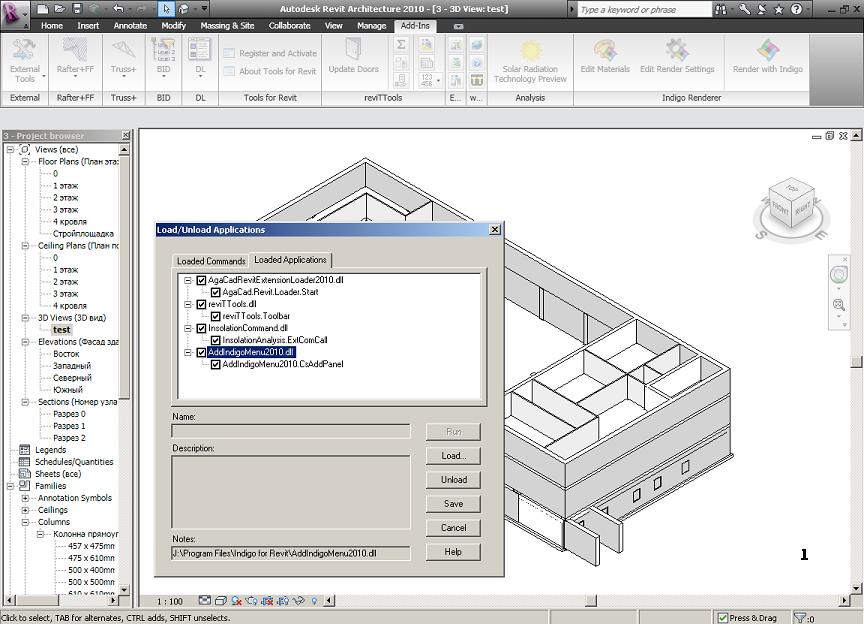Click the Rafter+FF ribbon icon
The image size is (864, 624).
click(75, 50)
